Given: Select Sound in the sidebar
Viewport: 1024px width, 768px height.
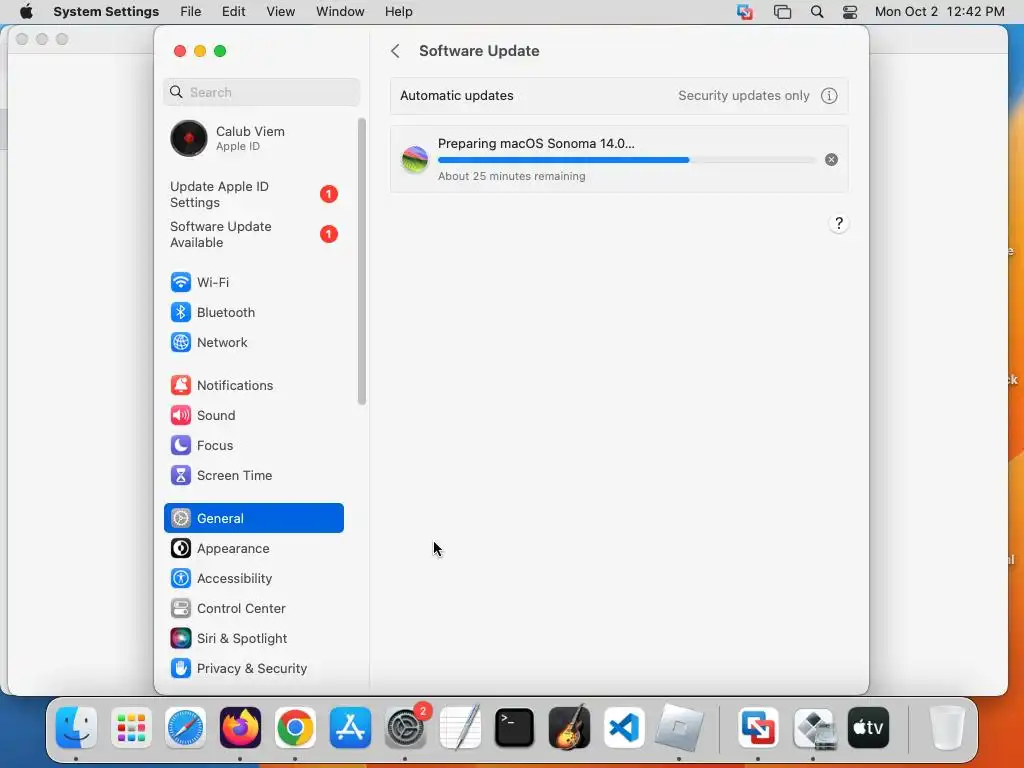Looking at the screenshot, I should [x=253, y=415].
